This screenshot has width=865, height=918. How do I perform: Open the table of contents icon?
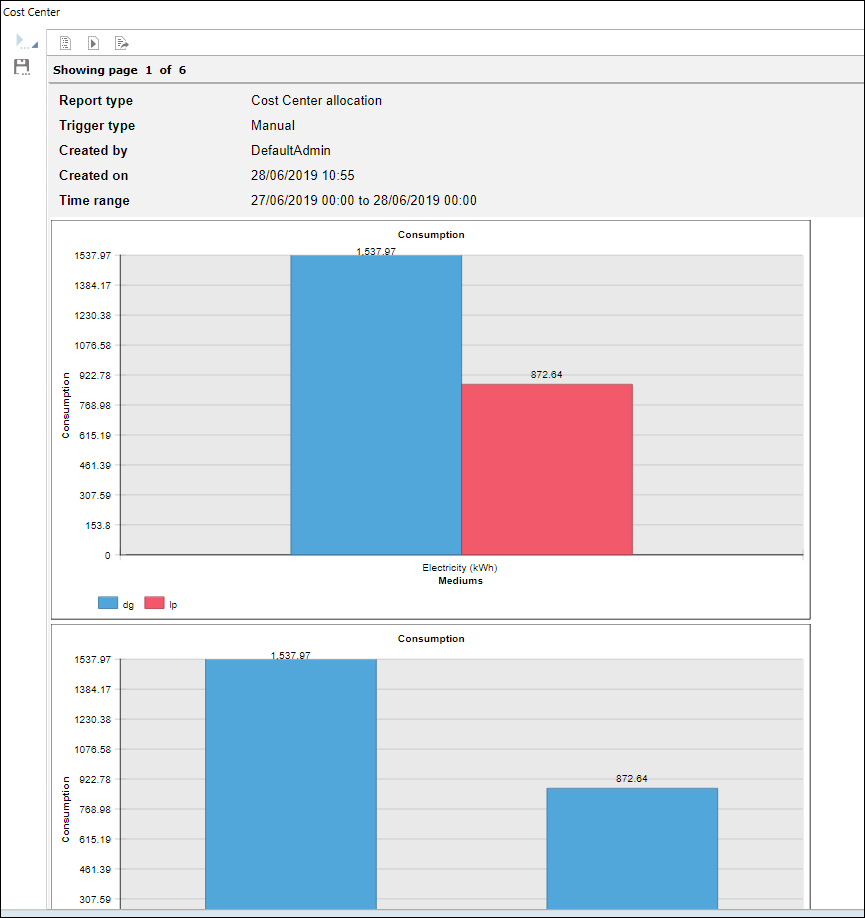66,43
